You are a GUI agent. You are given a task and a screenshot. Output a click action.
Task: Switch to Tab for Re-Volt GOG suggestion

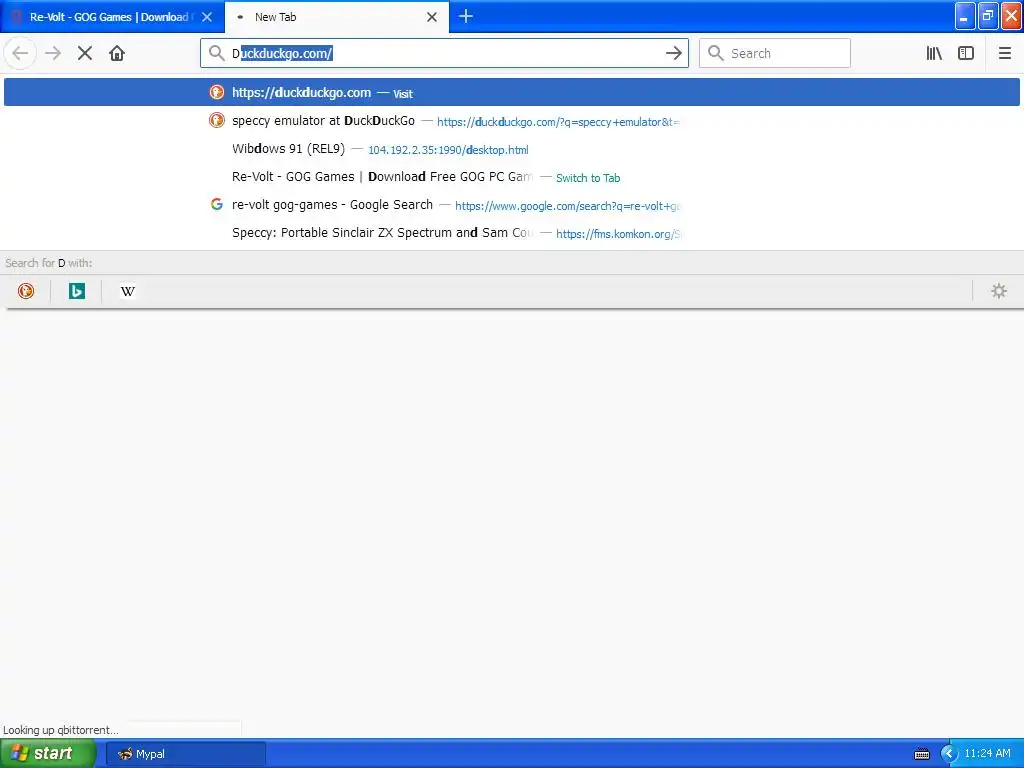click(511, 177)
